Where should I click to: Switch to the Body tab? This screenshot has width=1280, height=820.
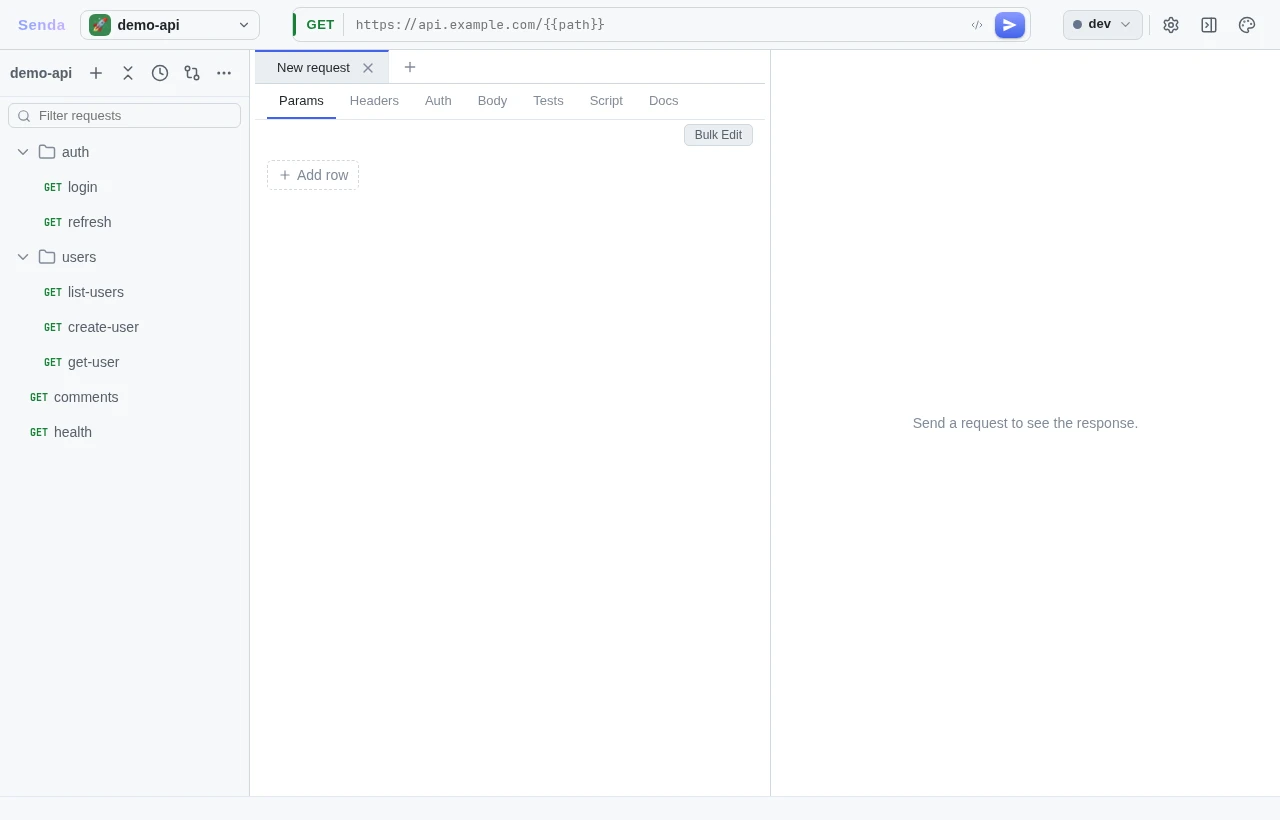tap(492, 101)
